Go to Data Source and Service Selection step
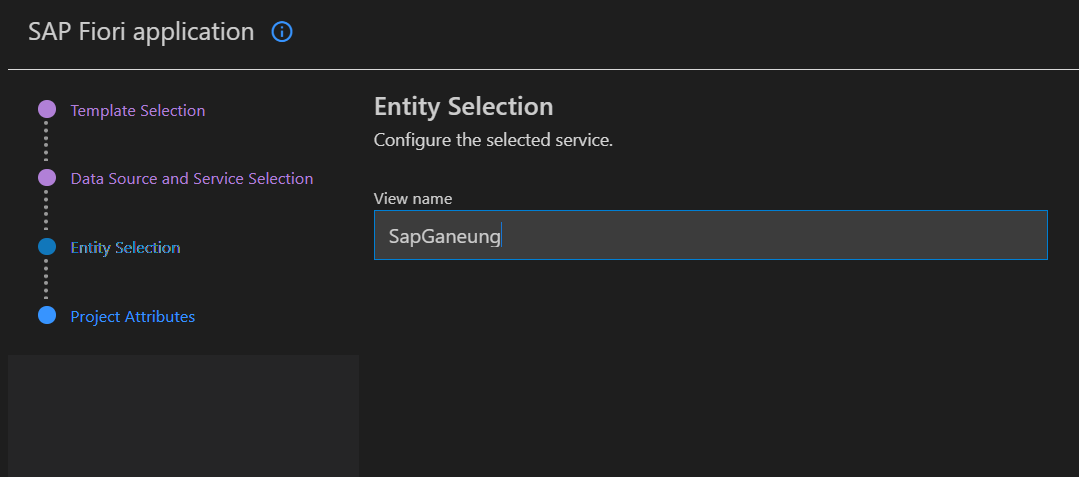 pyautogui.click(x=192, y=178)
